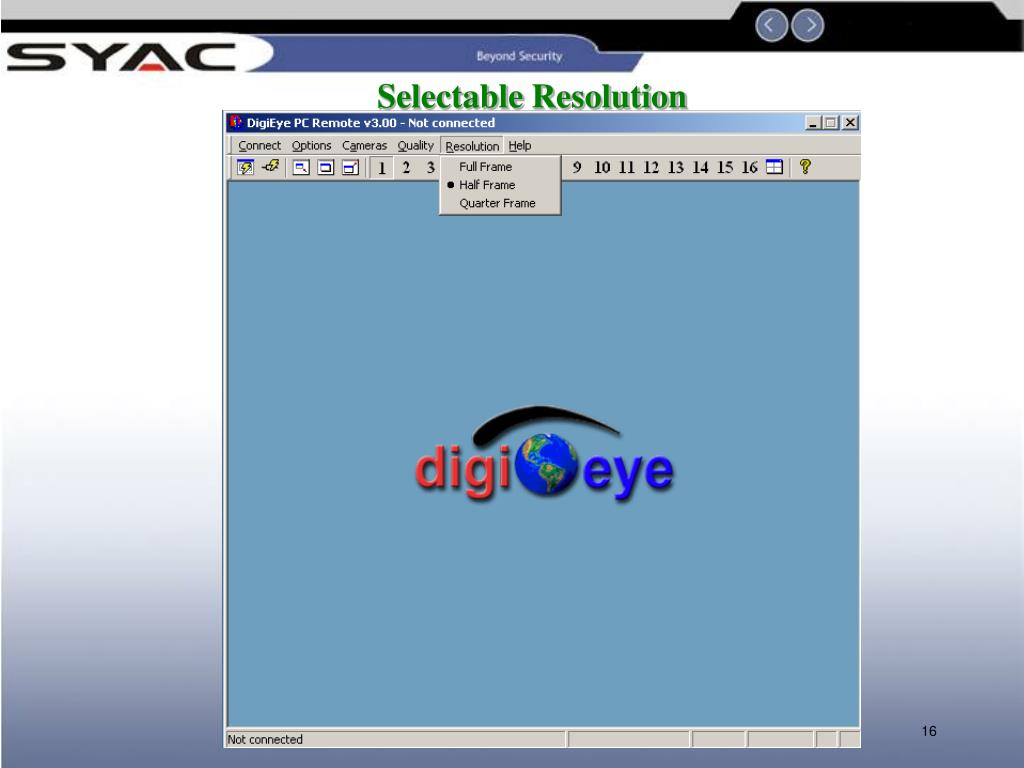Select camera 11 in toolbar
This screenshot has width=1024, height=768.
[626, 167]
